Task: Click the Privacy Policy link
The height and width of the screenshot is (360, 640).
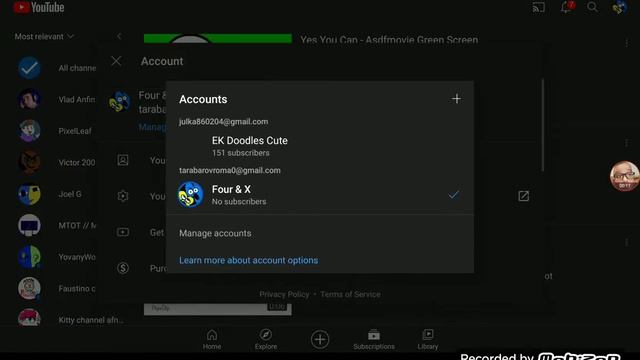Action: click(284, 294)
